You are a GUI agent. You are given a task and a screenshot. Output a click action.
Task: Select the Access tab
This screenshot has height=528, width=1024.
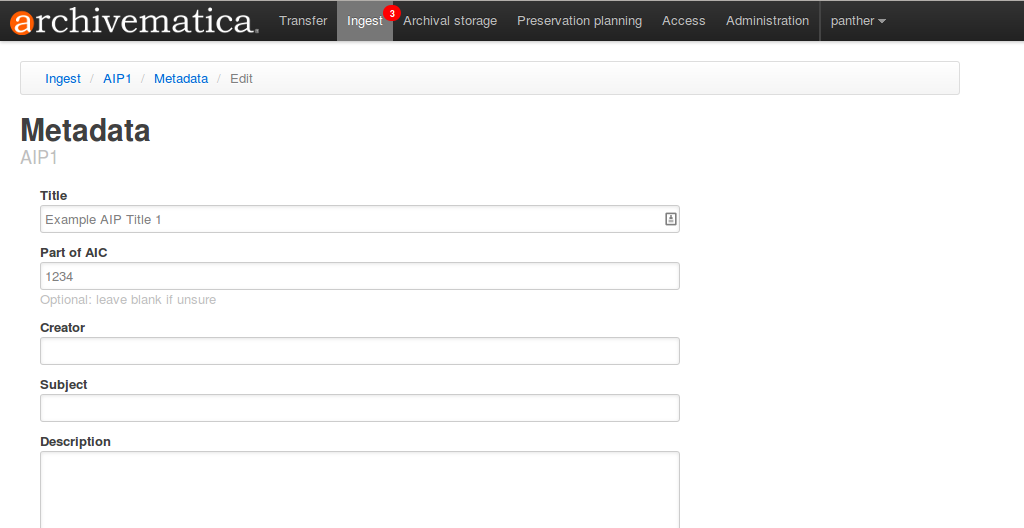[683, 21]
